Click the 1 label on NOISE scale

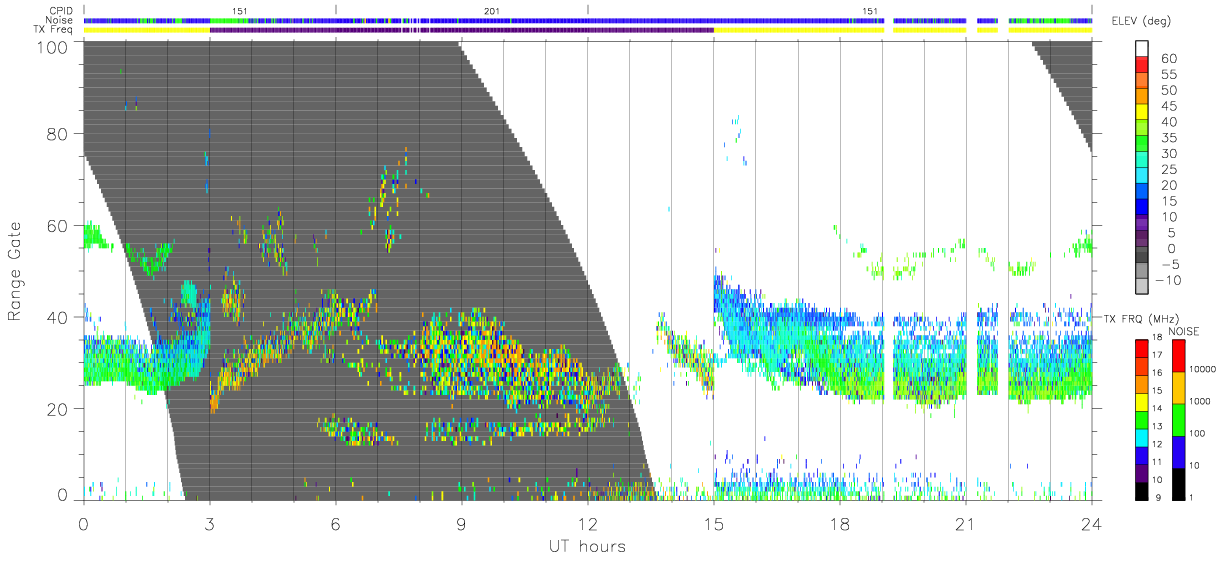point(1189,497)
